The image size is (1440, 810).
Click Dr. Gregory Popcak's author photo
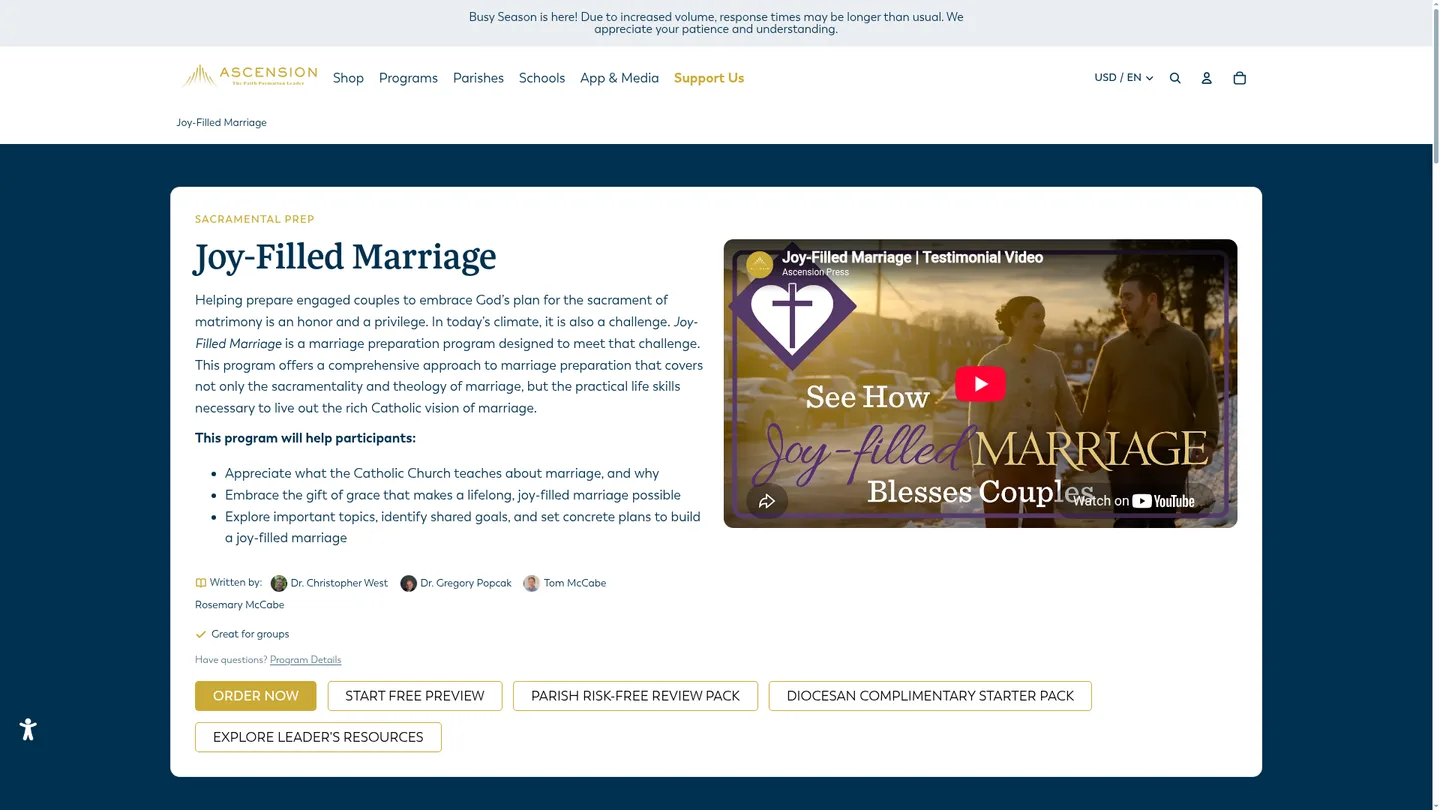coord(408,583)
